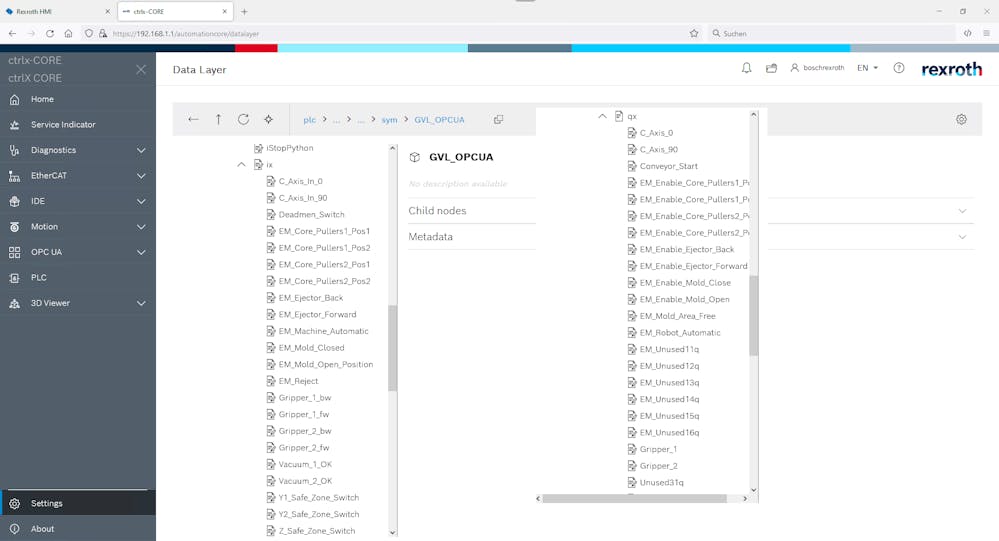Go up one level with up arrow

coord(218,119)
